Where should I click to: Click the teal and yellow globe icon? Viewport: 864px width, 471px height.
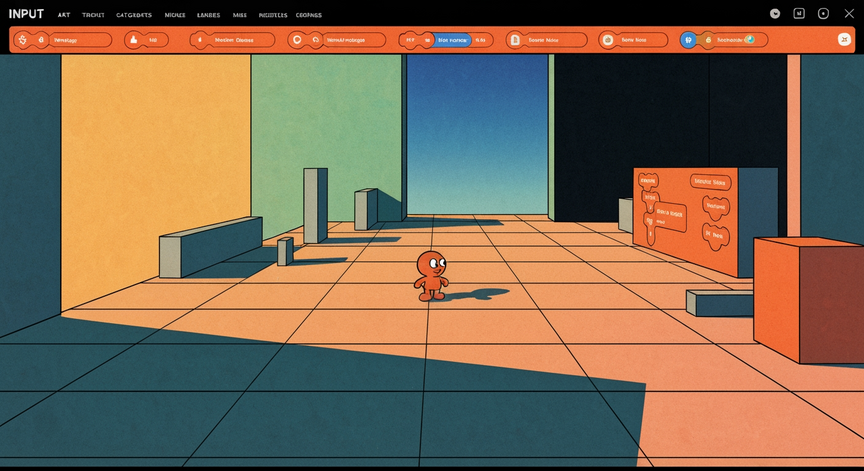click(749, 39)
